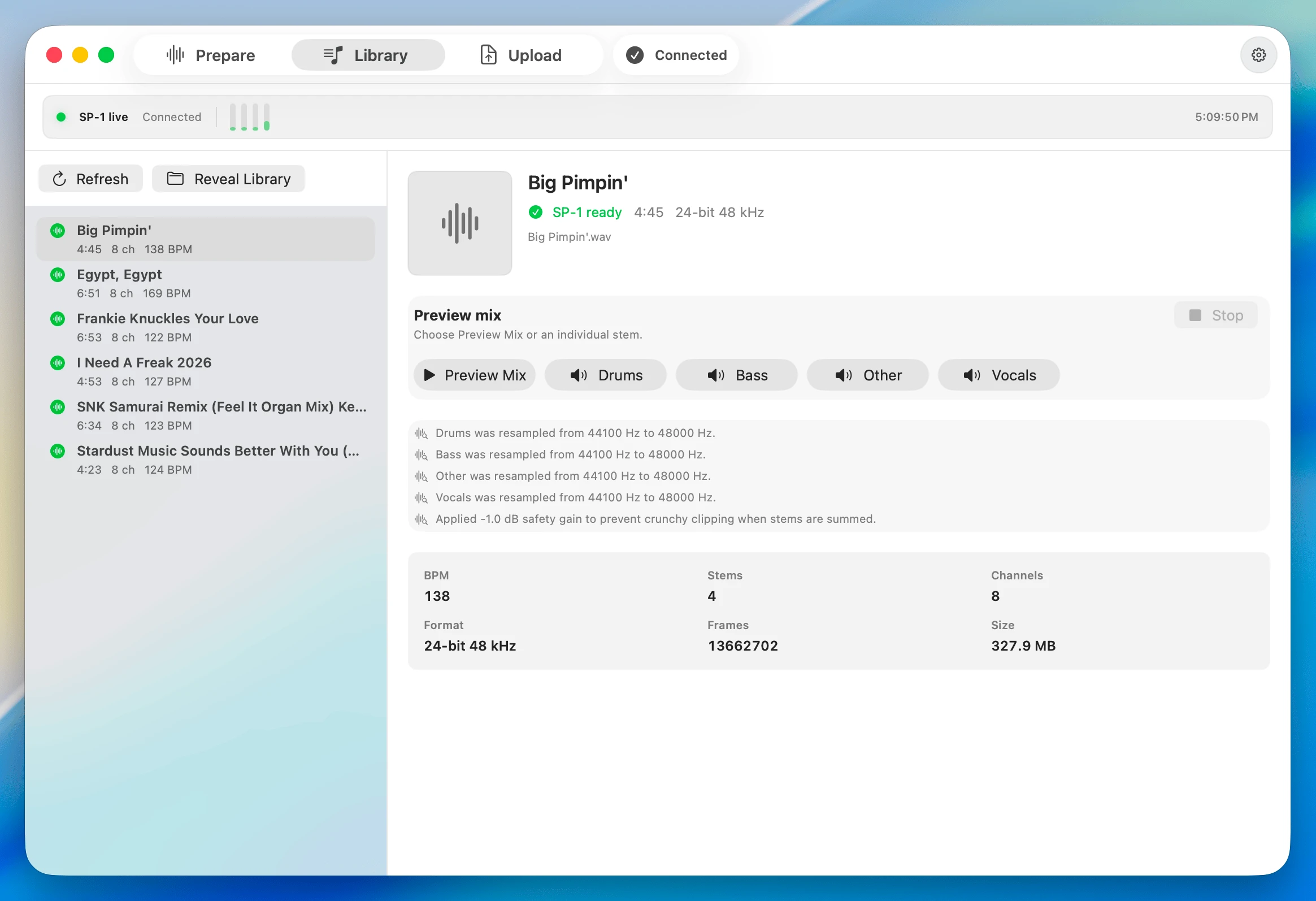Click the Frames value 13662702
This screenshot has height=901, width=1316.
[x=743, y=646]
